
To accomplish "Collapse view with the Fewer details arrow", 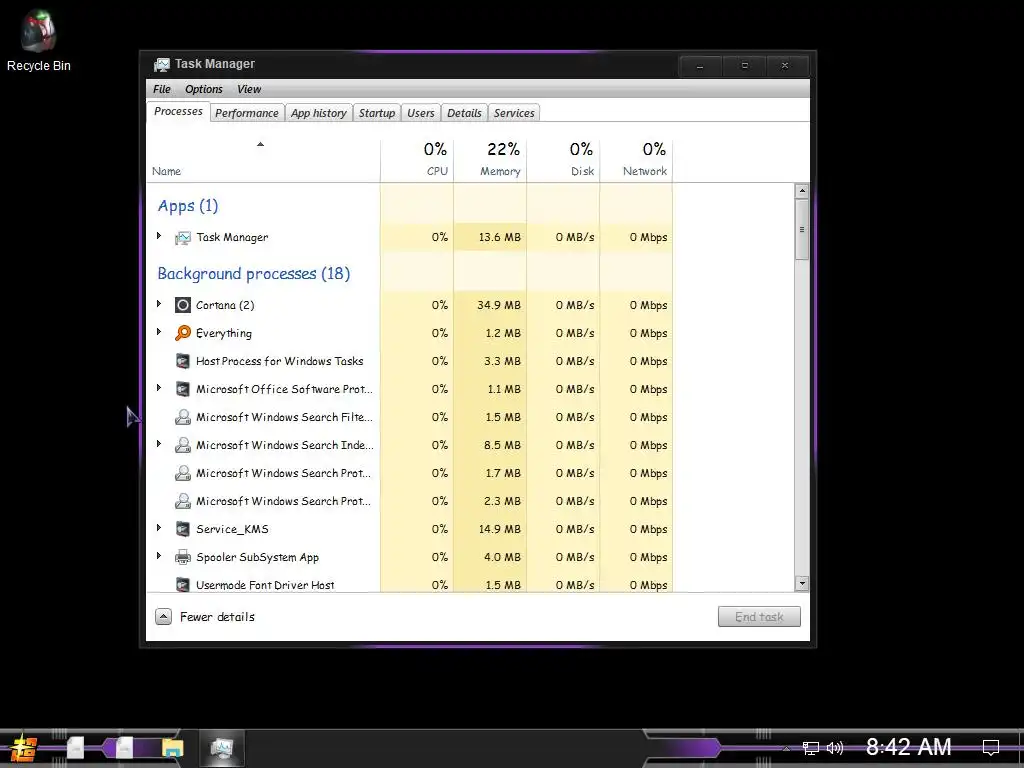I will pyautogui.click(x=163, y=616).
